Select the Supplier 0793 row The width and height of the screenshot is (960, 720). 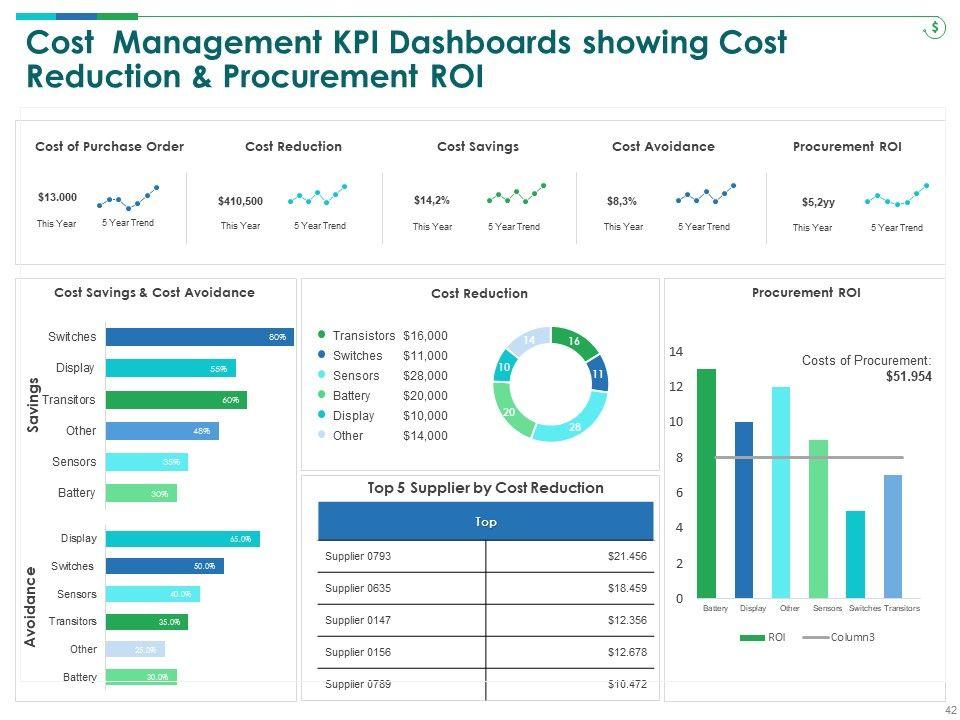click(485, 556)
